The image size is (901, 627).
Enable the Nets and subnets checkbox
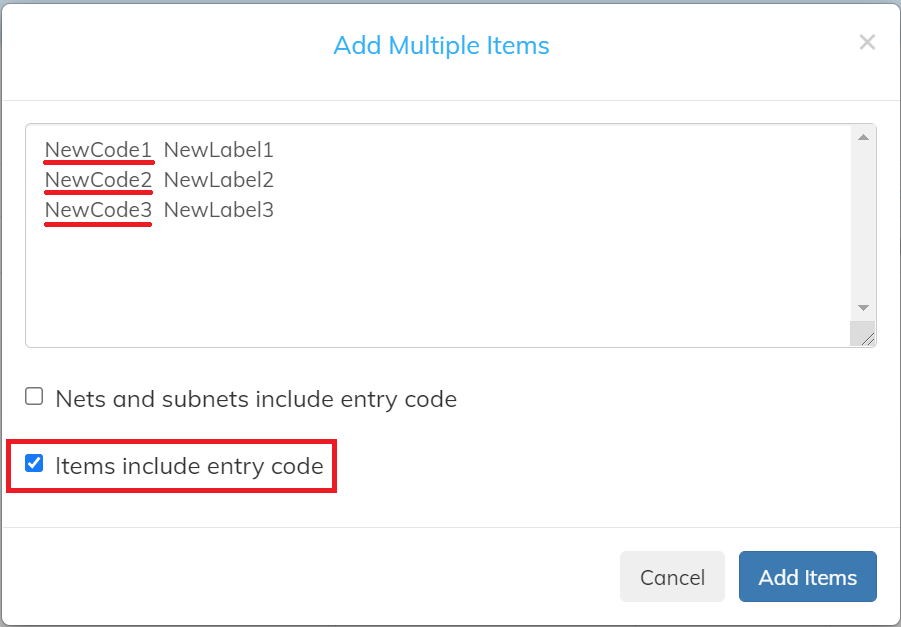[34, 397]
